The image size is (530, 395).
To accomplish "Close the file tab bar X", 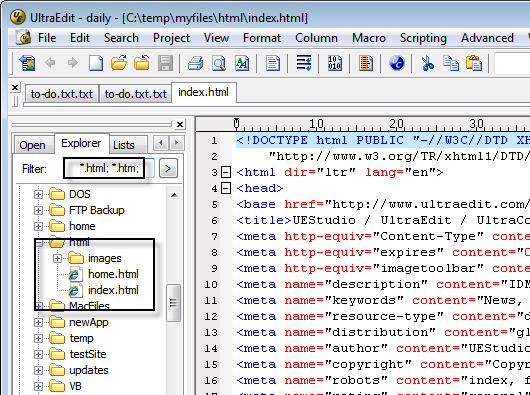I will (x=15, y=88).
